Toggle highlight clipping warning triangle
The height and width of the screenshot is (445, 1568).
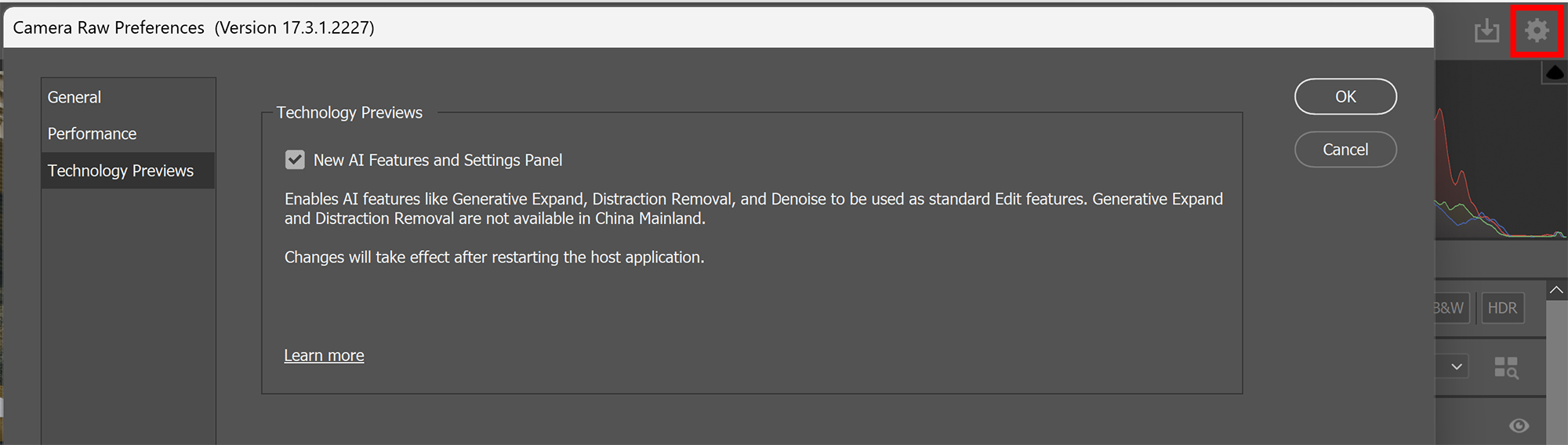(x=1555, y=73)
